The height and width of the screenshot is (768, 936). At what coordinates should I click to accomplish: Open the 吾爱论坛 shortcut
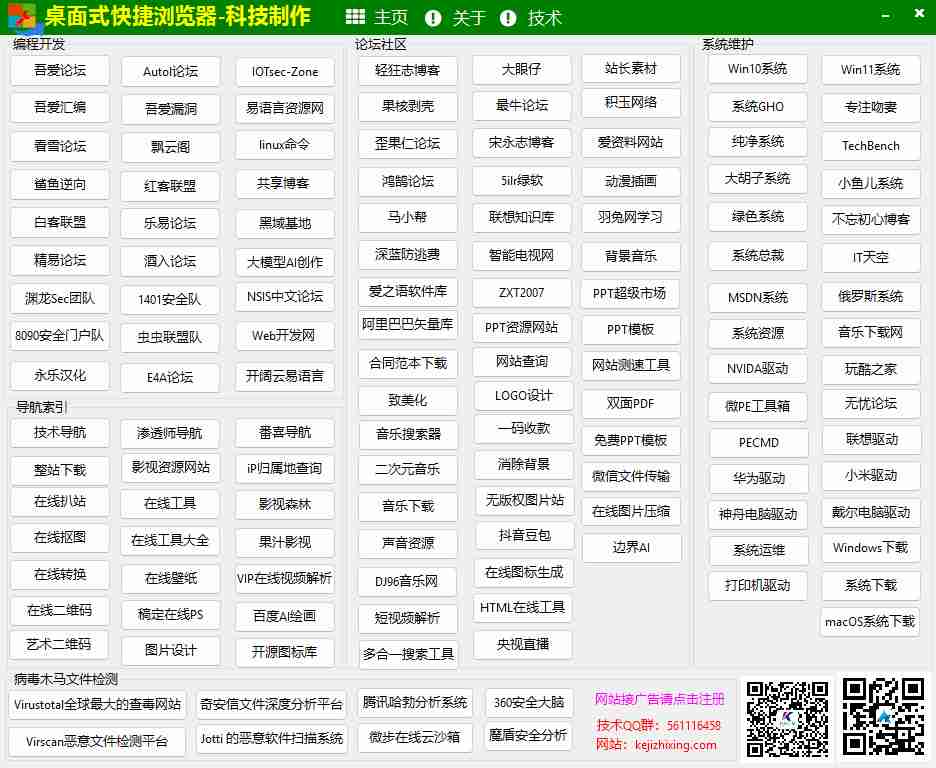coord(60,70)
